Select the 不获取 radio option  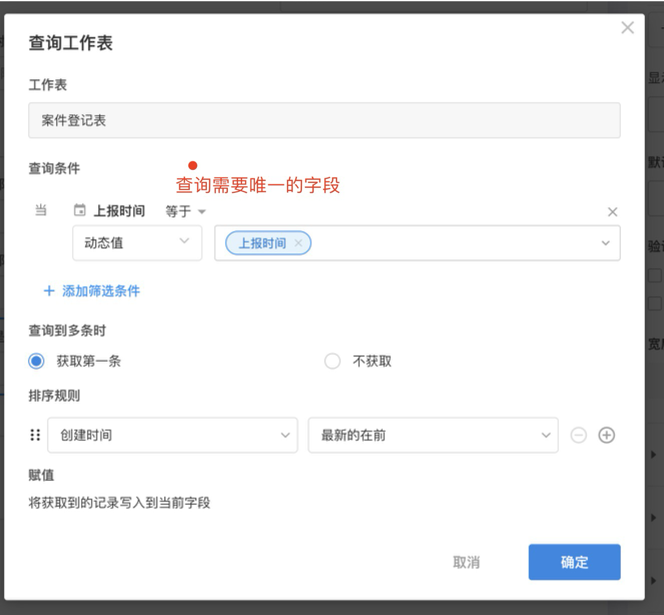click(x=332, y=361)
